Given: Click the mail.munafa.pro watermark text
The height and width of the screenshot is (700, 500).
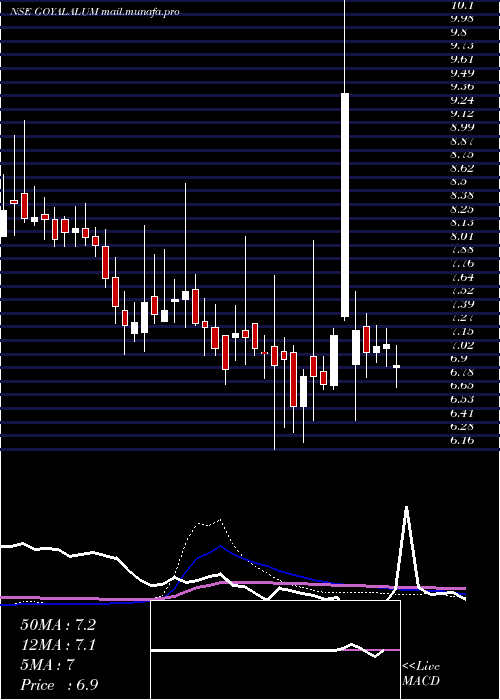Looking at the screenshot, I should coord(141,12).
